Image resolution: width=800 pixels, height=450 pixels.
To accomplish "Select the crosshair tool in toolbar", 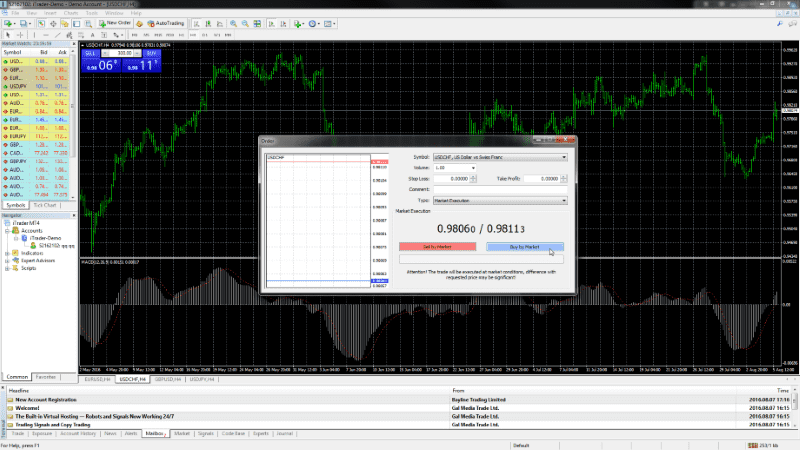I will 21,35.
